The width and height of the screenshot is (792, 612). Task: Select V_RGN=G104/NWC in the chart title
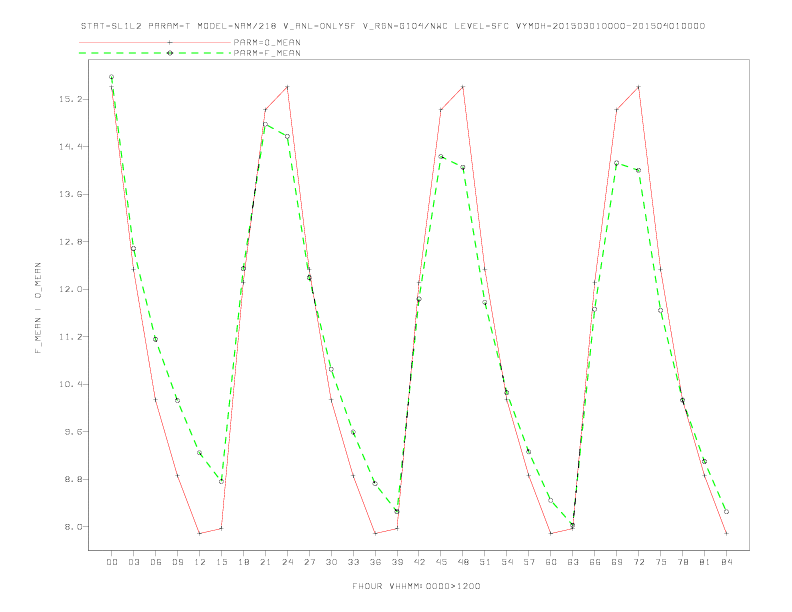coord(405,26)
